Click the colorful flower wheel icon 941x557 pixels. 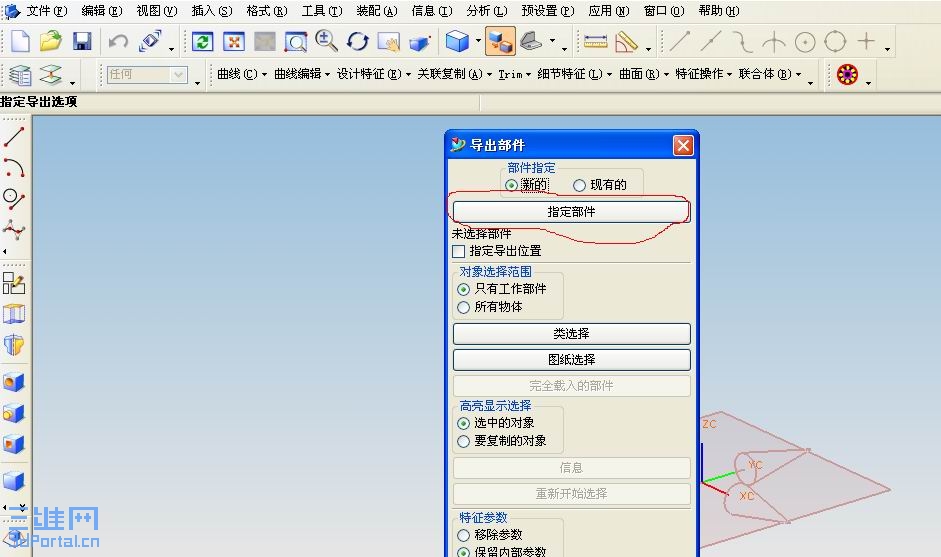[847, 74]
